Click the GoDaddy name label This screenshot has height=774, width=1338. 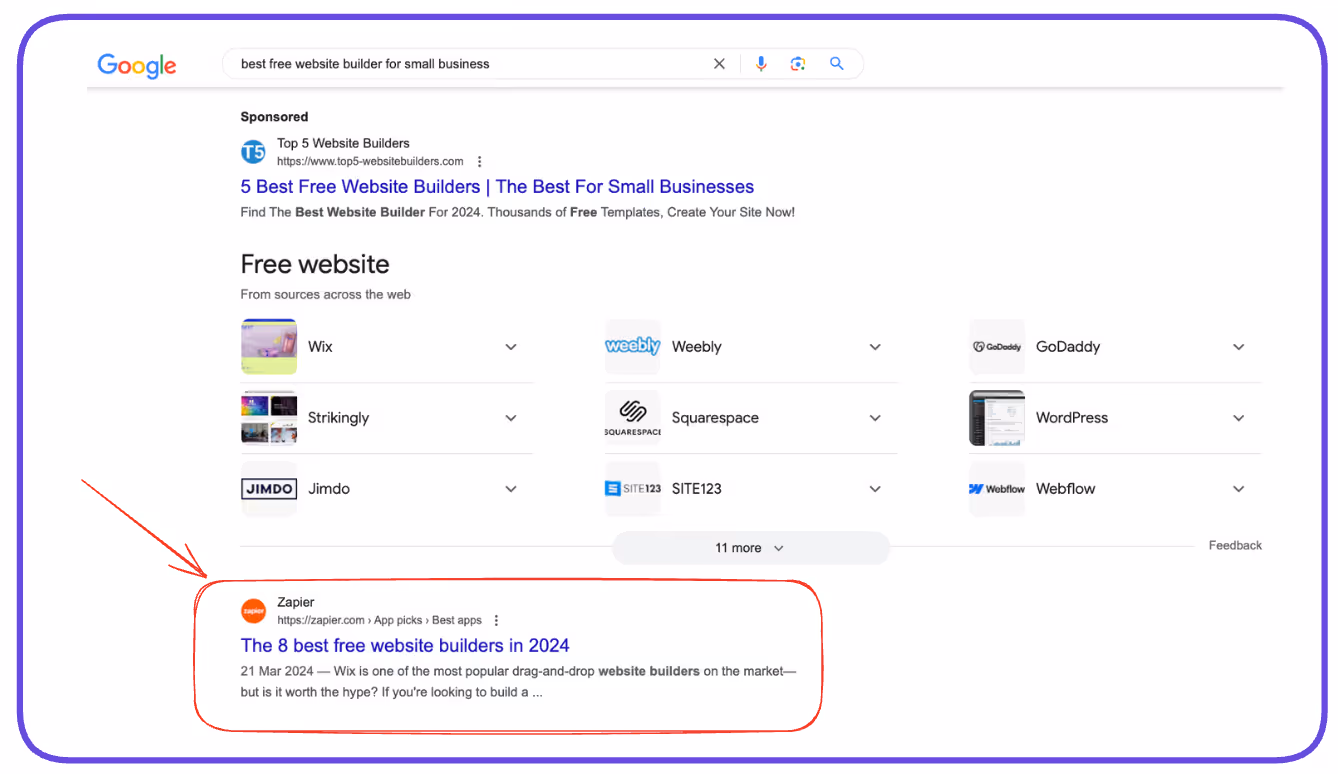click(x=1068, y=347)
